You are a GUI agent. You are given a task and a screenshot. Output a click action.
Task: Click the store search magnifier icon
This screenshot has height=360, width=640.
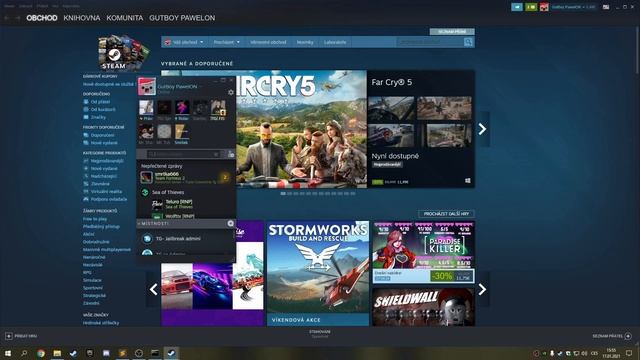tap(468, 42)
